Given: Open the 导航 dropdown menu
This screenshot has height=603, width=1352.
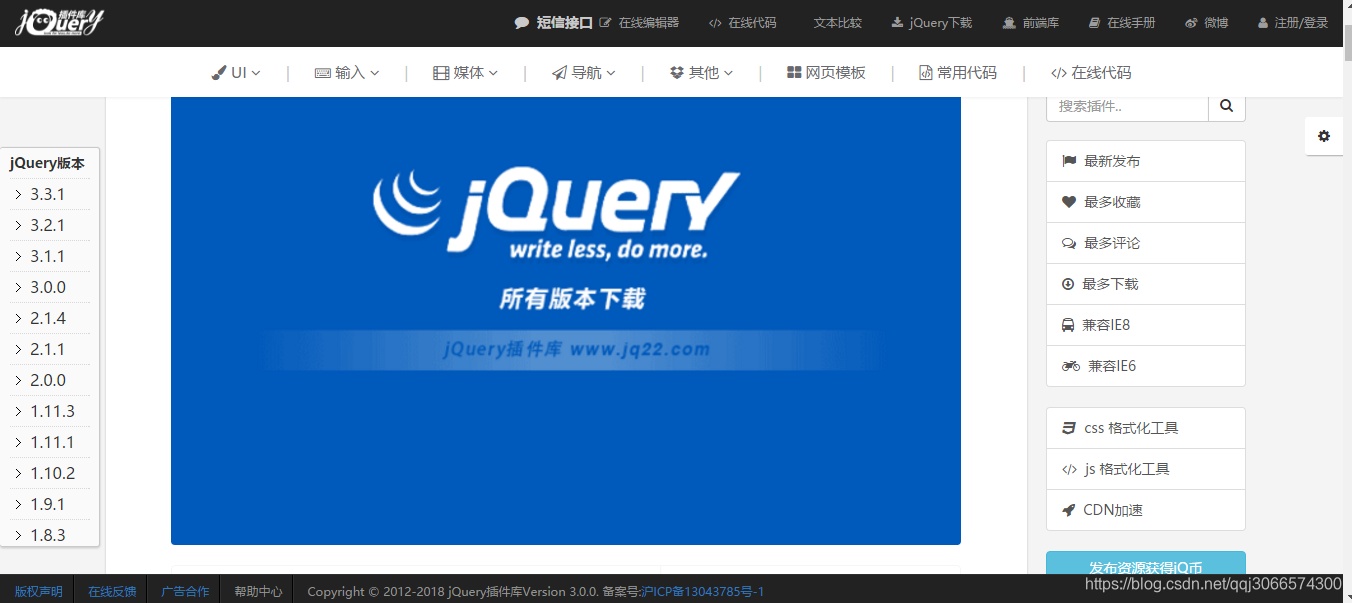Looking at the screenshot, I should click(x=583, y=73).
